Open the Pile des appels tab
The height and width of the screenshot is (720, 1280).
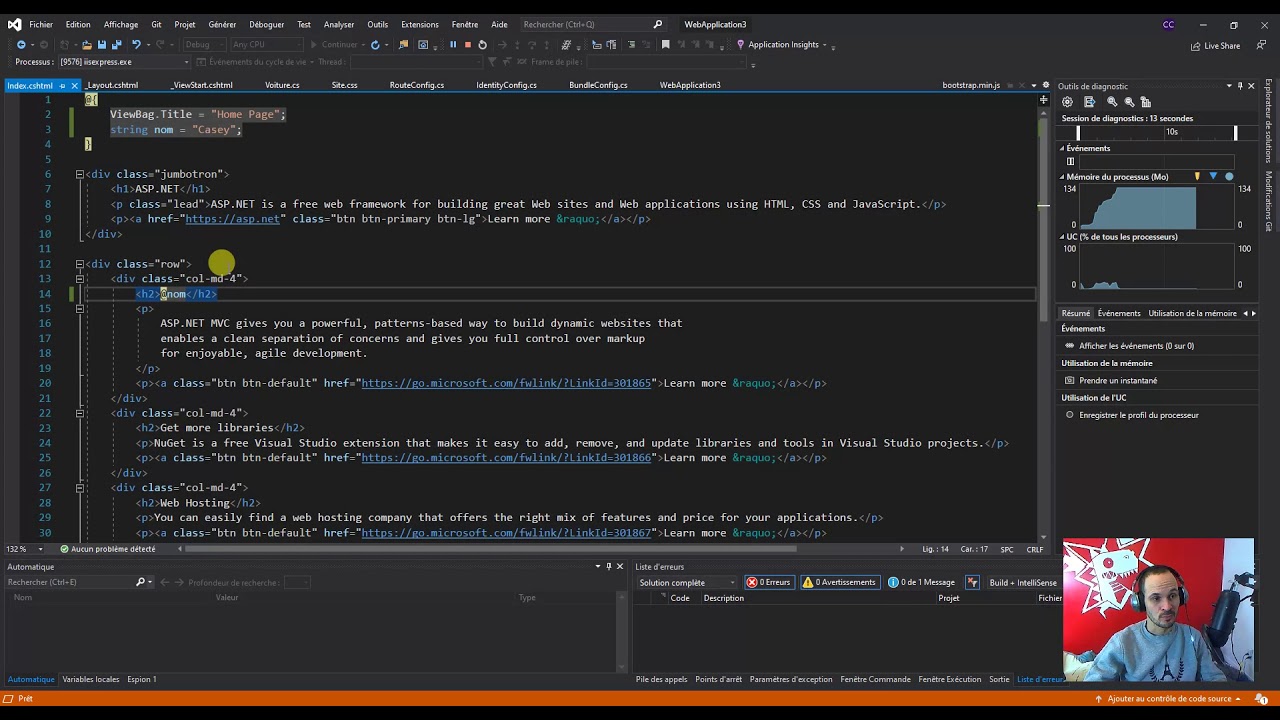click(x=661, y=679)
